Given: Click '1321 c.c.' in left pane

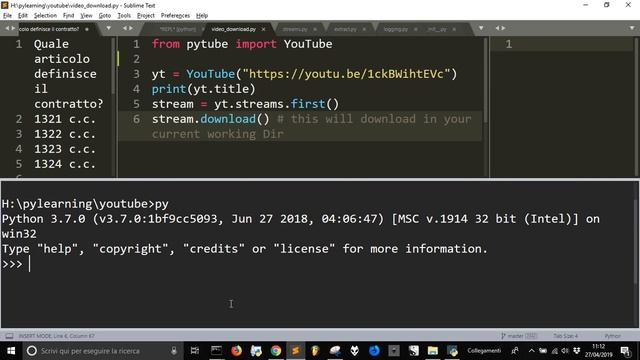Looking at the screenshot, I should [x=64, y=119].
